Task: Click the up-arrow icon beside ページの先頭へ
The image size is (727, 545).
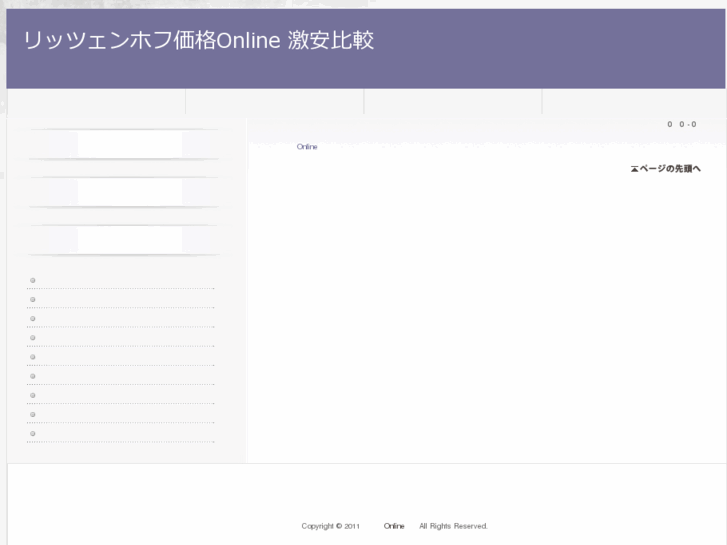Action: [x=634, y=168]
